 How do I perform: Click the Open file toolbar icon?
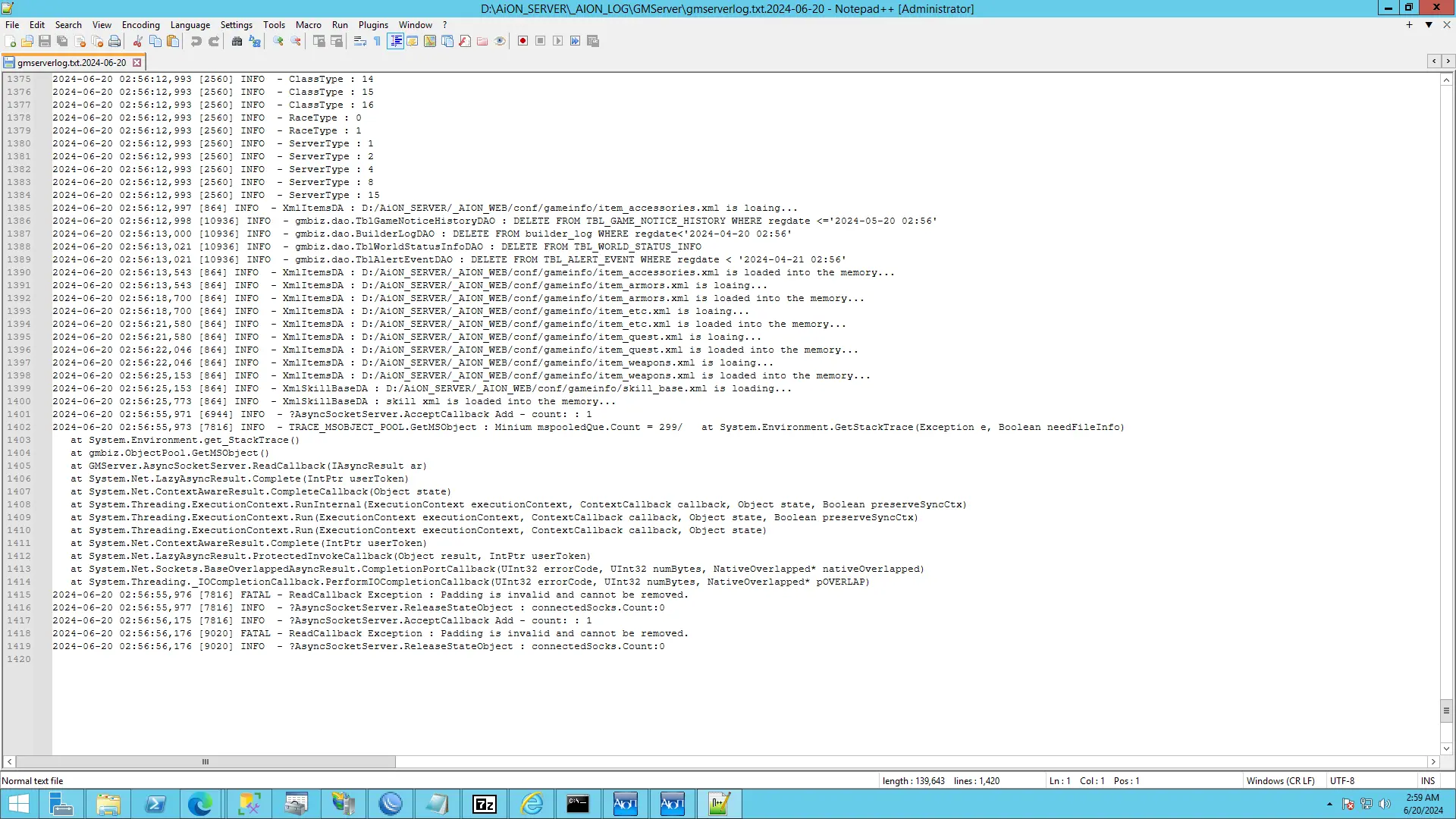click(x=27, y=41)
